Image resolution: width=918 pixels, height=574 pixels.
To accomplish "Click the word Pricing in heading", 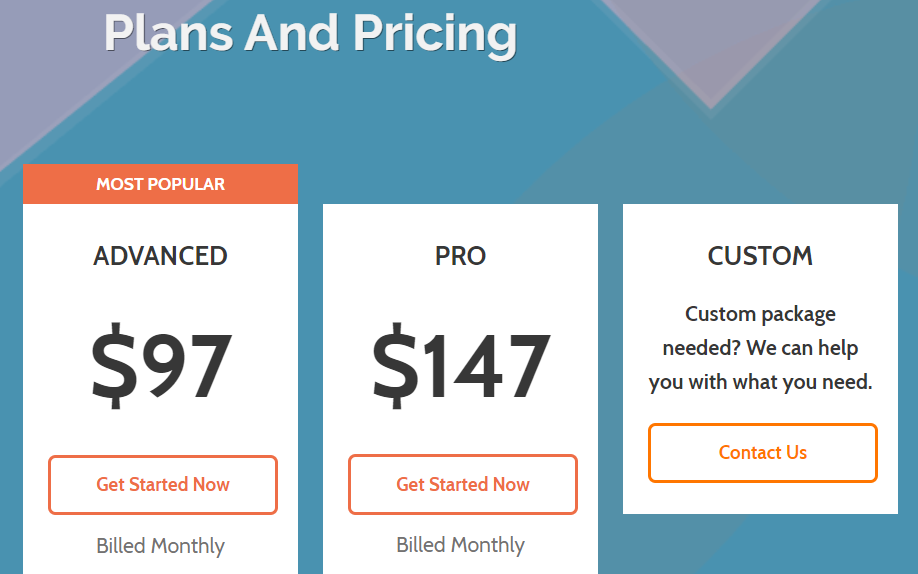I will coord(435,33).
